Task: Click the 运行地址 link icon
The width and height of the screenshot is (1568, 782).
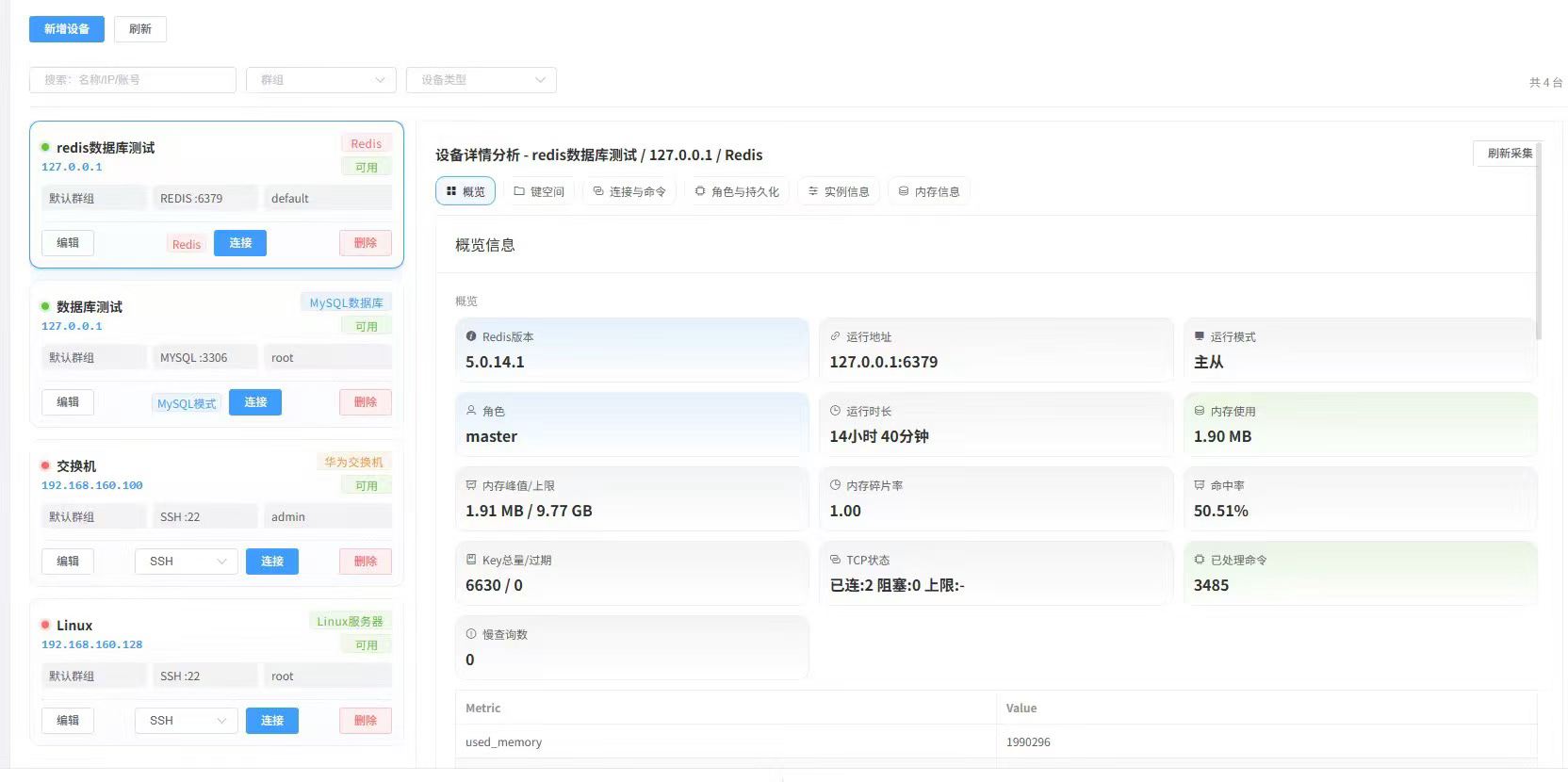Action: pos(835,336)
